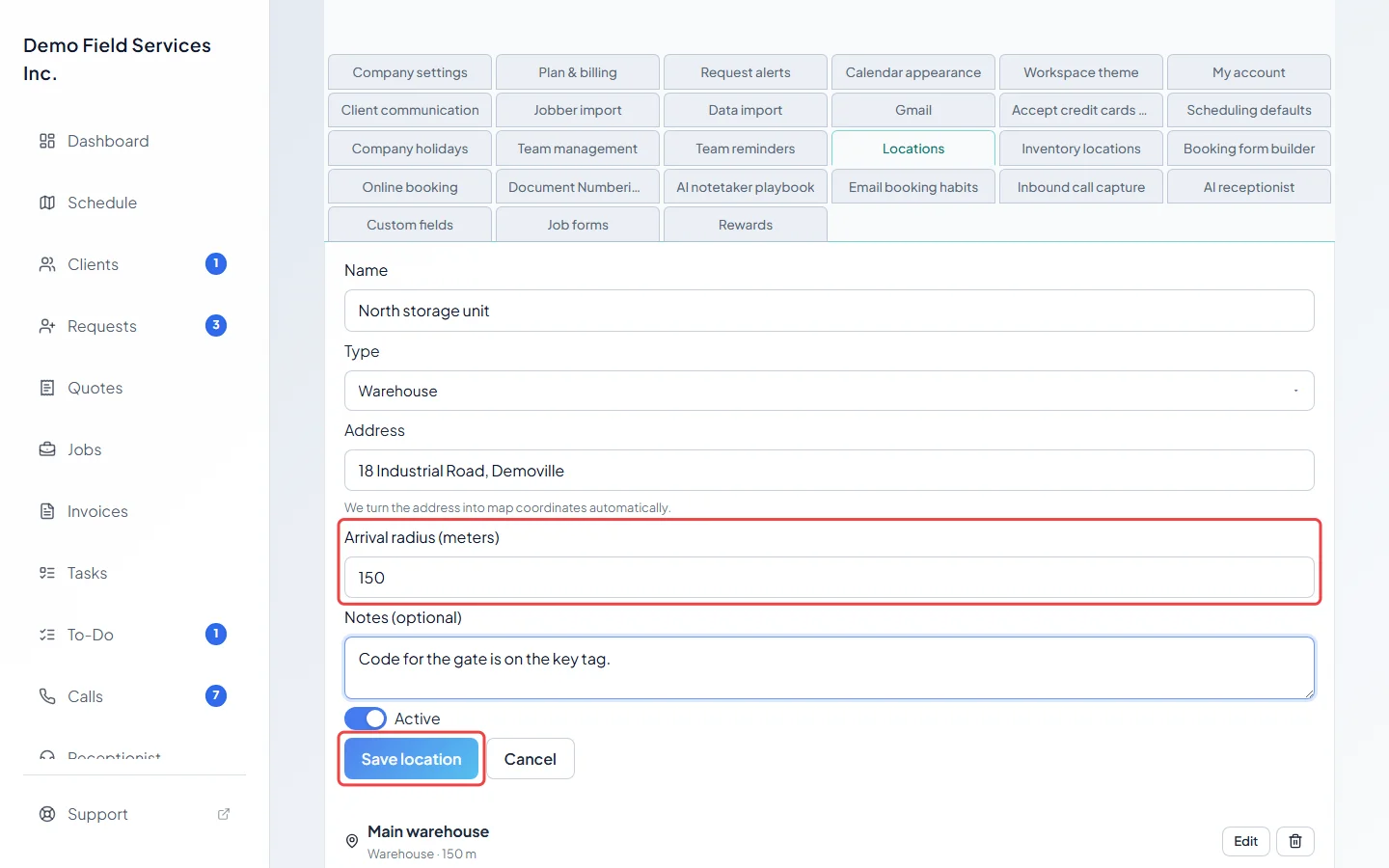The height and width of the screenshot is (868, 1389).
Task: Open the Company settings tab
Action: point(410,72)
